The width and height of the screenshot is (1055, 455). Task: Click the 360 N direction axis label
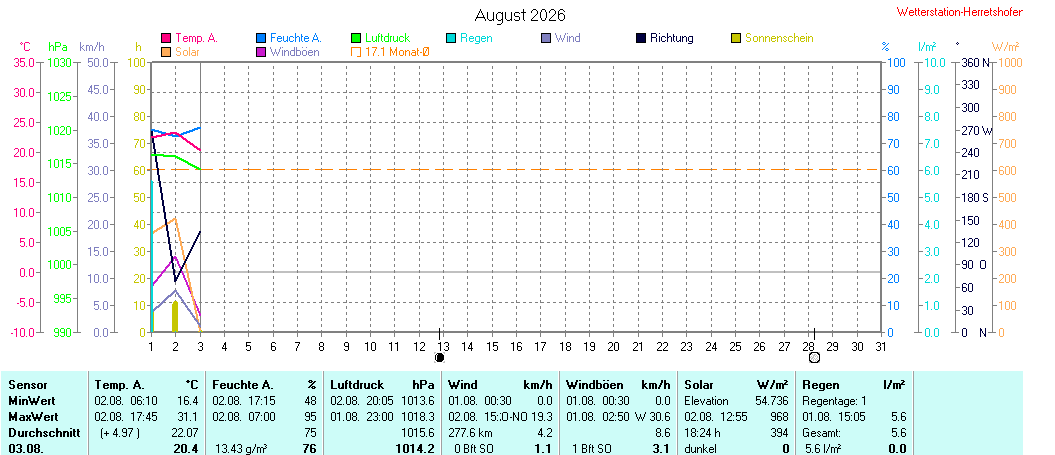(x=975, y=63)
